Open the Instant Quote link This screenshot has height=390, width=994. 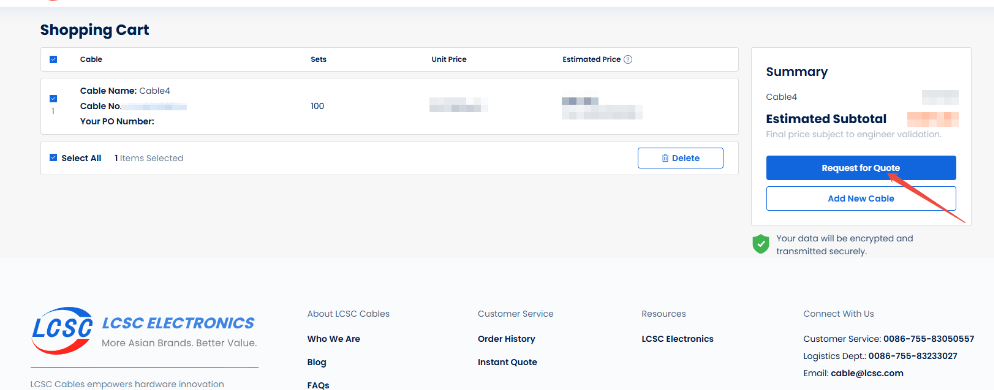click(507, 362)
